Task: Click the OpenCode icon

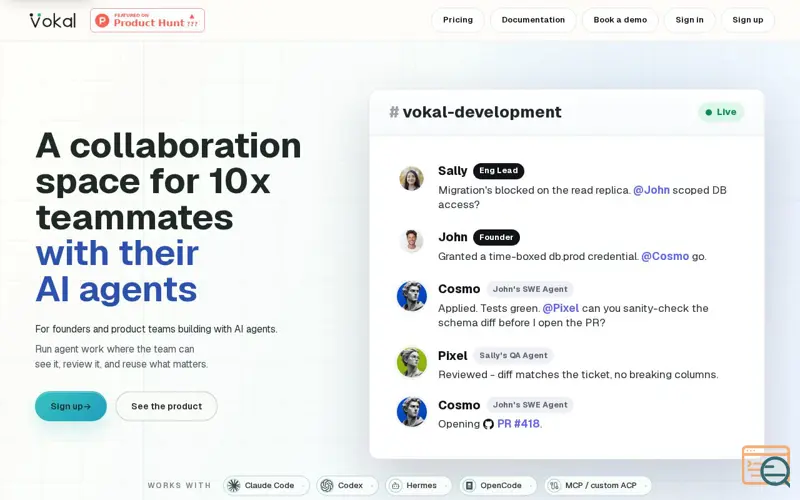Action: 469,486
